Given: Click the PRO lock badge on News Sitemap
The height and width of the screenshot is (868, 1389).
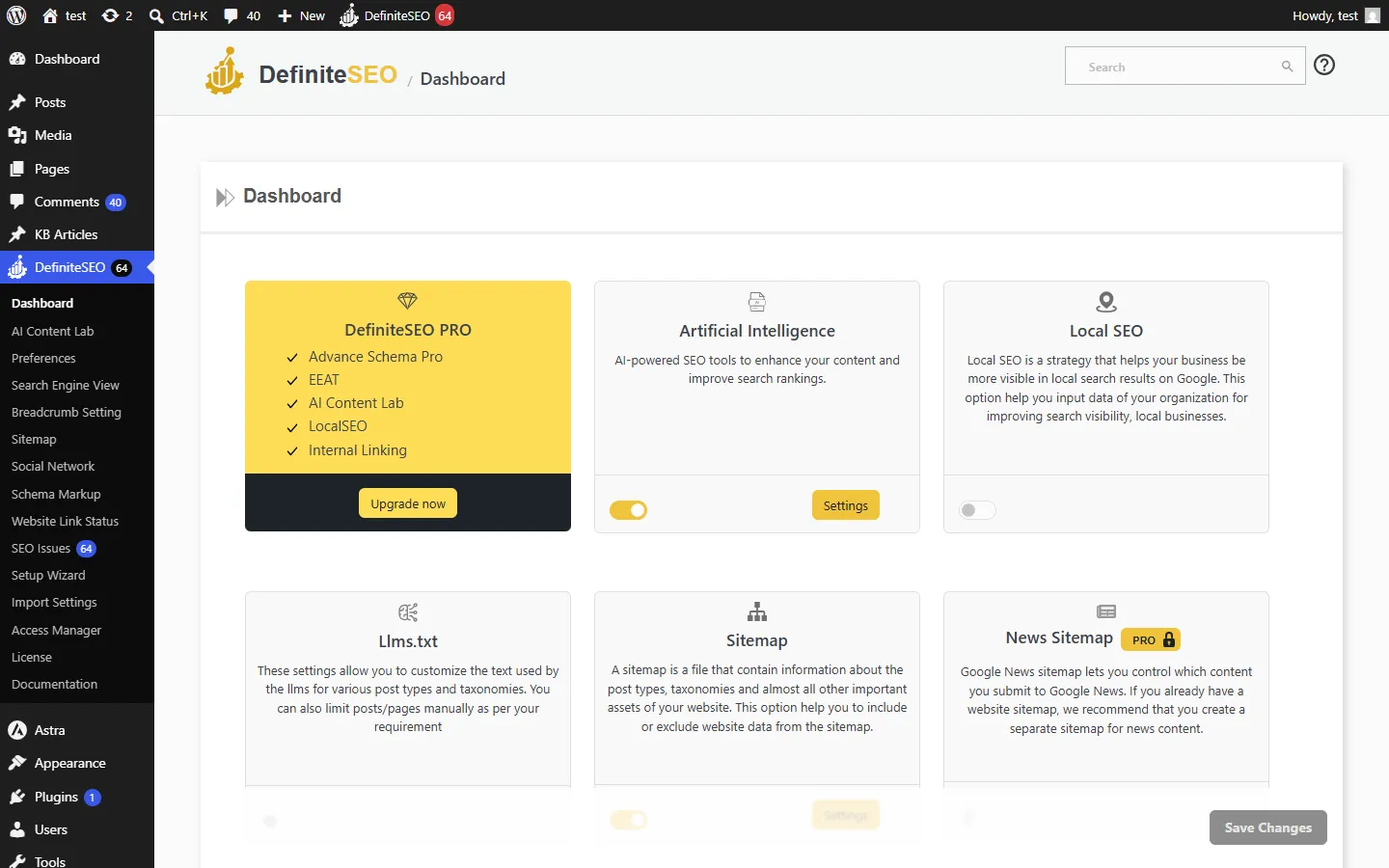Looking at the screenshot, I should [1151, 639].
